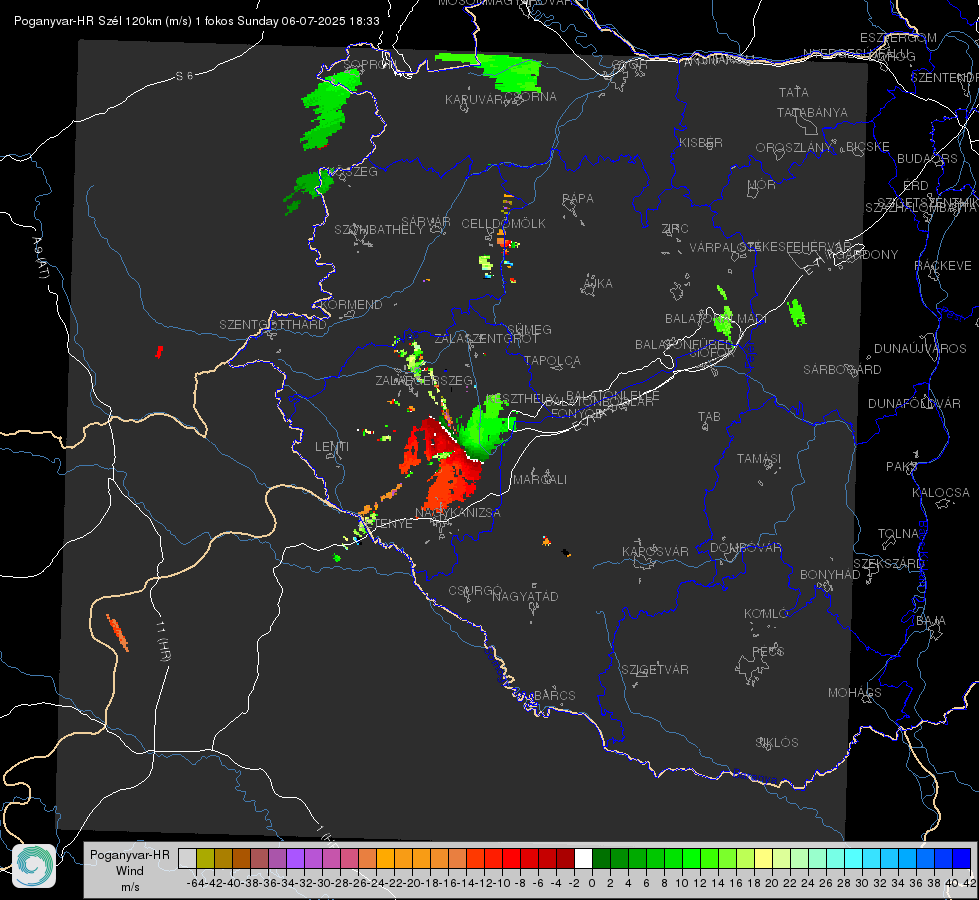Click the TAMASI city label
Viewport: 979px width, 900px height.
(x=759, y=458)
